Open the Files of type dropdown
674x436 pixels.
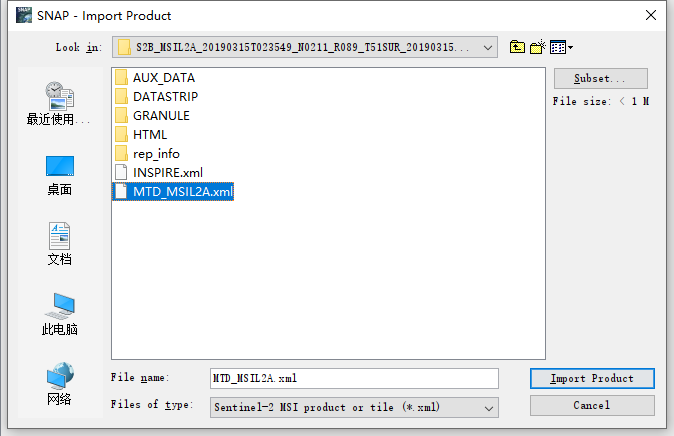click(489, 408)
